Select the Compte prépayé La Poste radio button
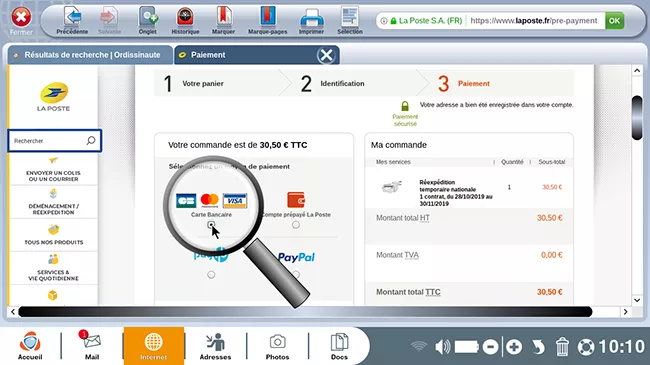Screen dimensions: 650x365 click(296, 225)
